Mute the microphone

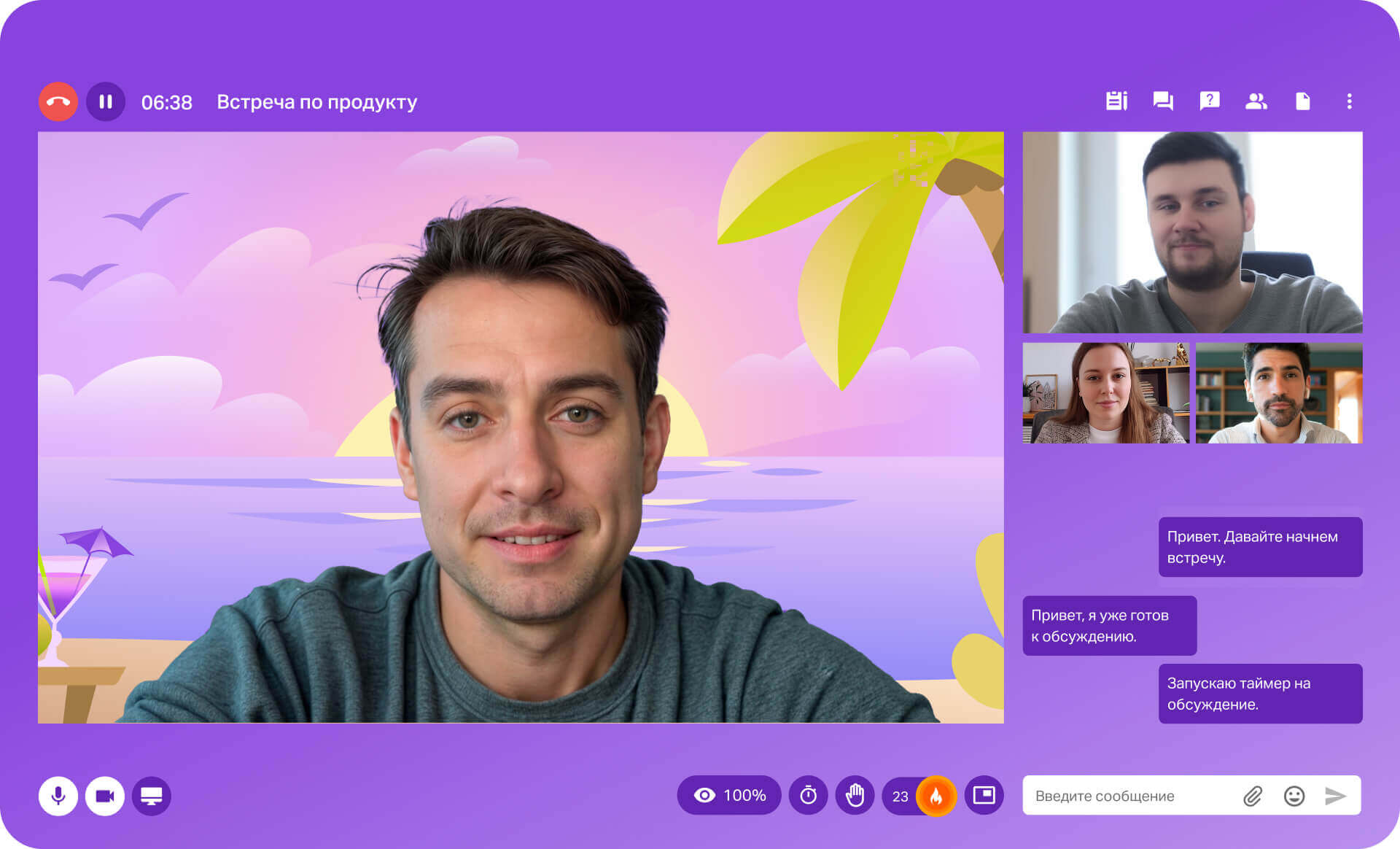click(58, 796)
